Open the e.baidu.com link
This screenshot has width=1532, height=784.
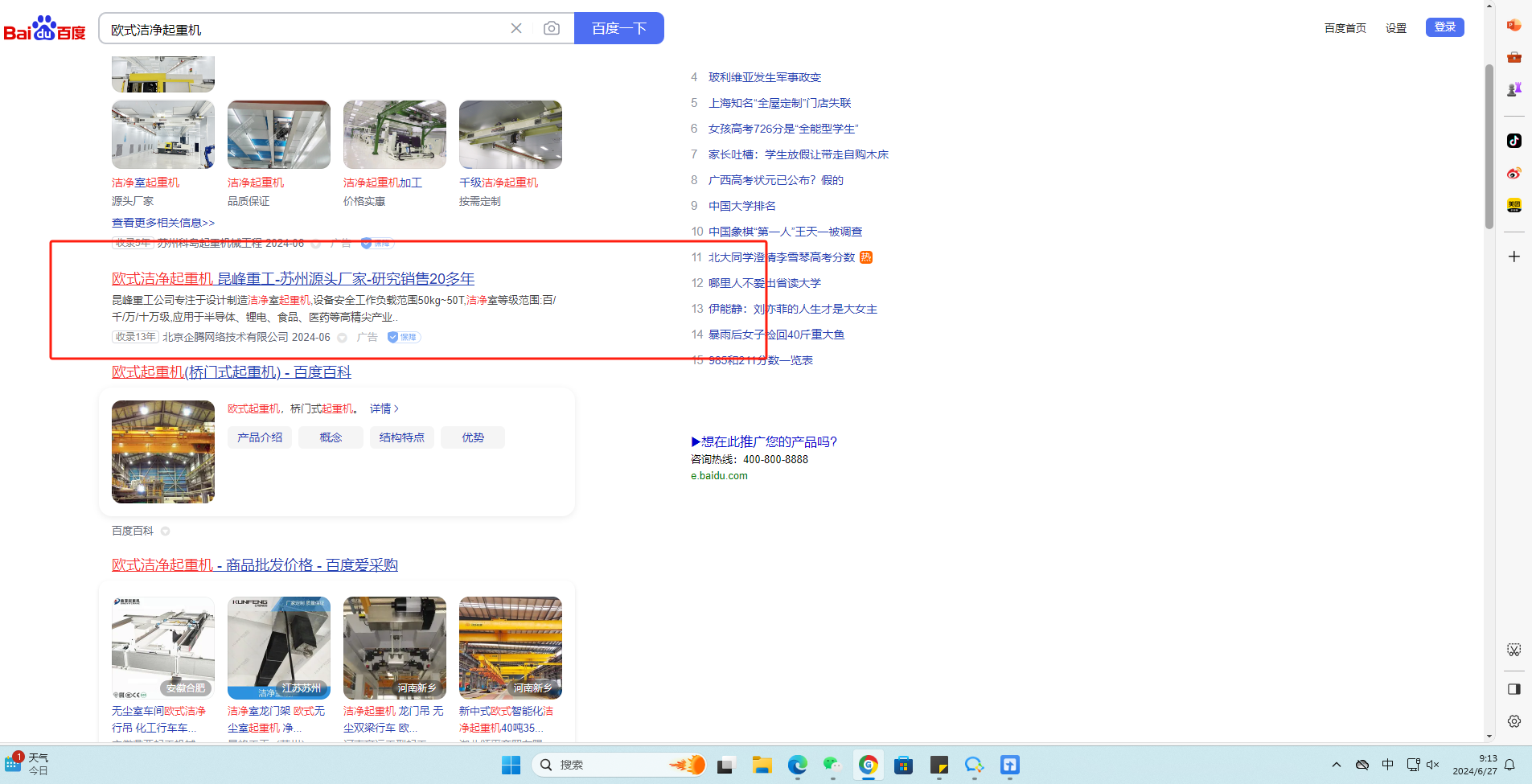[719, 476]
